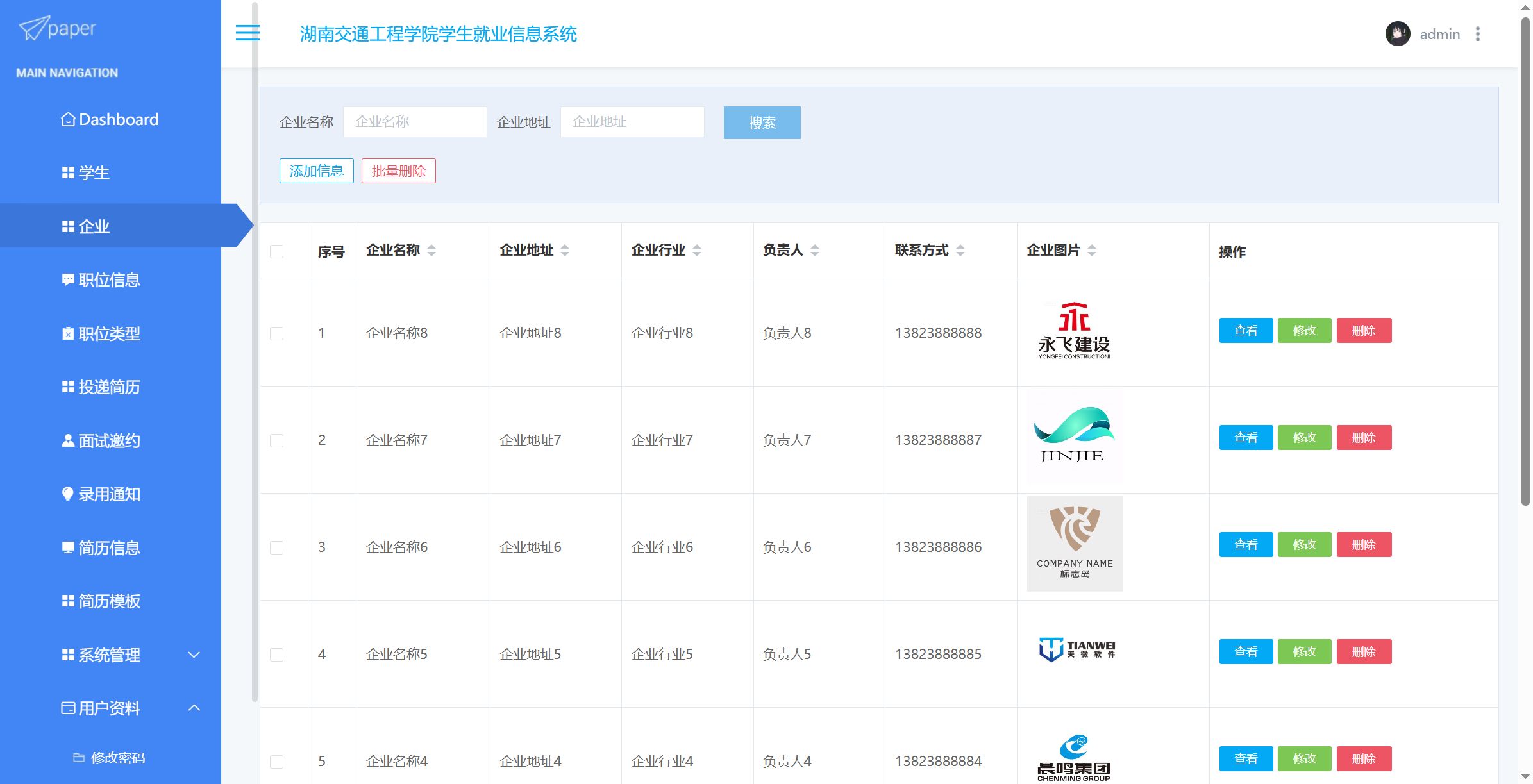Open the 修改密码 submenu item
Screen dimensions: 1533x784
coord(110,758)
